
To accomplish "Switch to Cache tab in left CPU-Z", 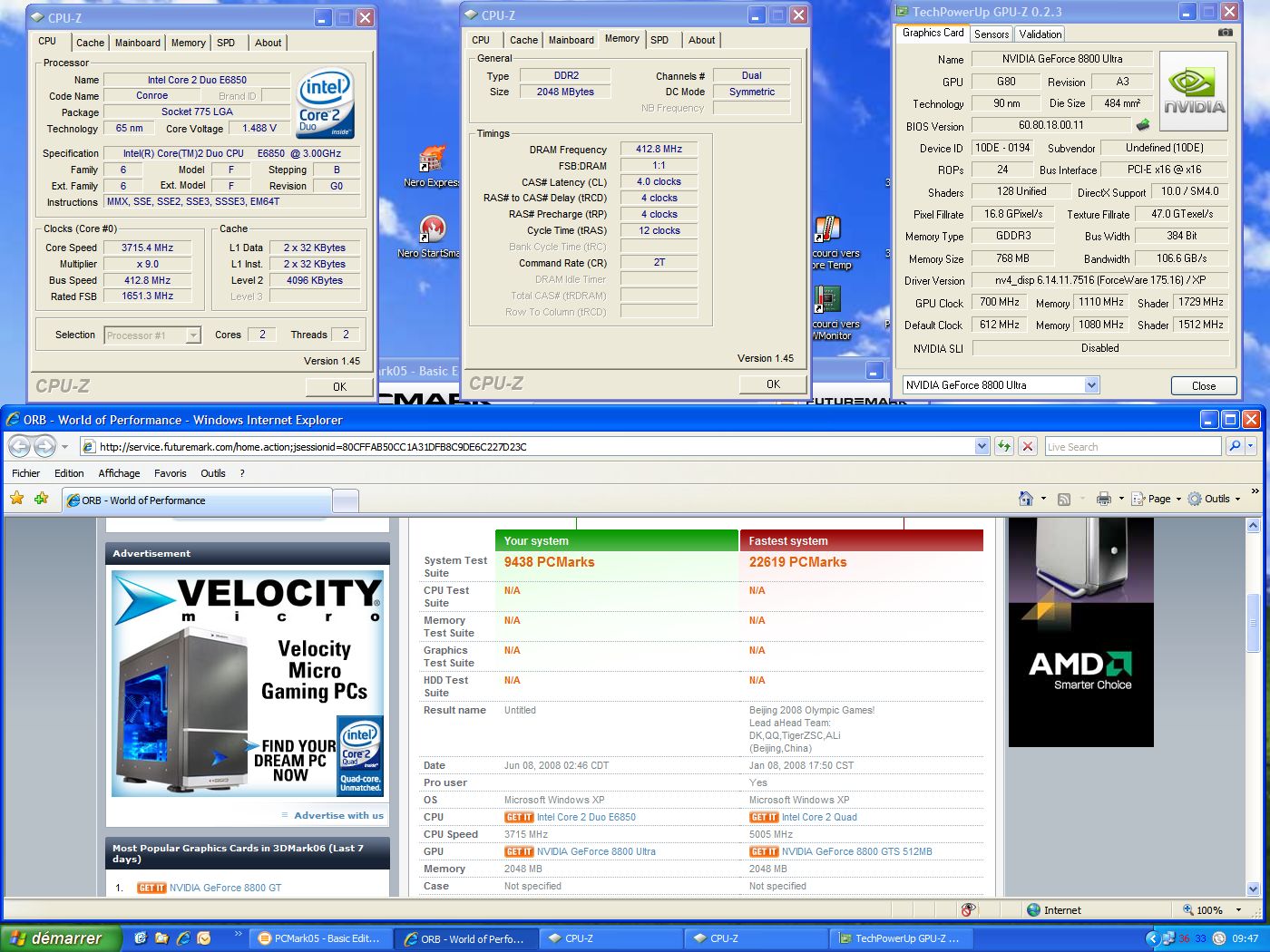I will [x=90, y=43].
